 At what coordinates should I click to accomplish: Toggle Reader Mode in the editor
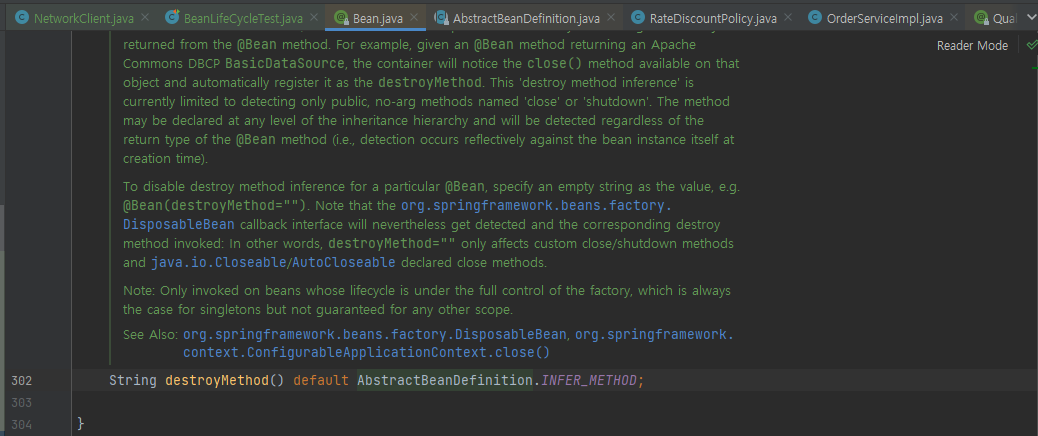click(972, 46)
